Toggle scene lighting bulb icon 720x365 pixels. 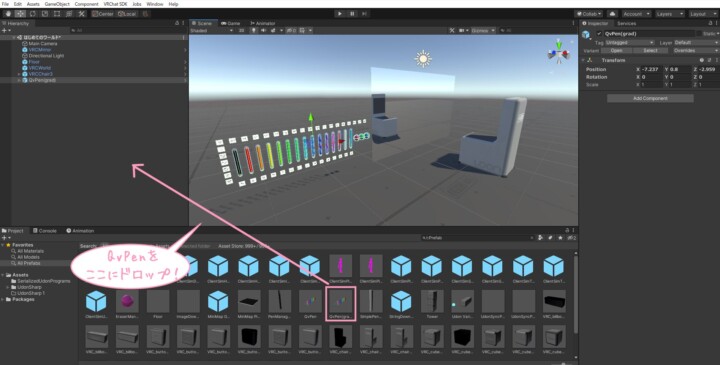point(253,30)
